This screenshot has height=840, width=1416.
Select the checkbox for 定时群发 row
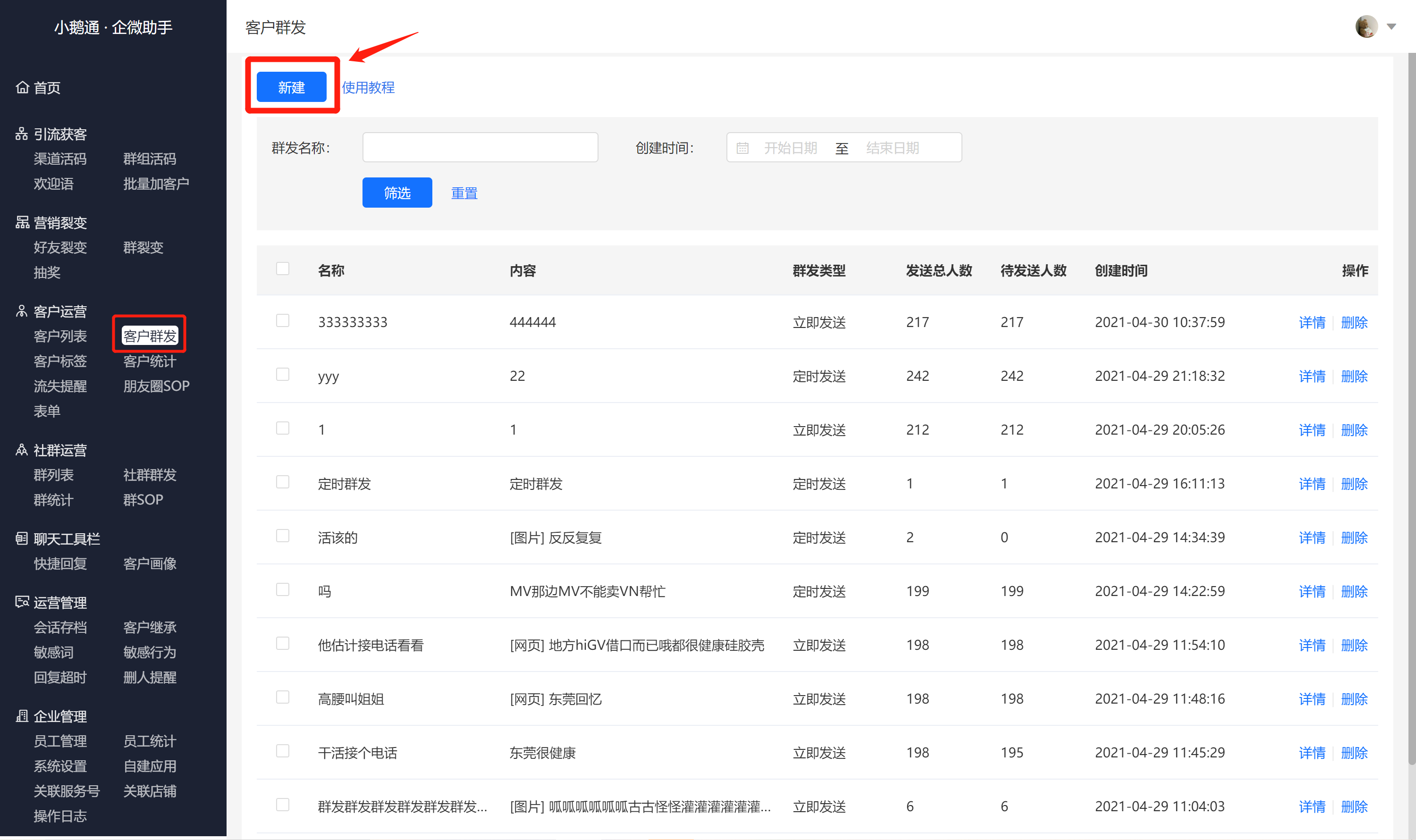point(283,482)
